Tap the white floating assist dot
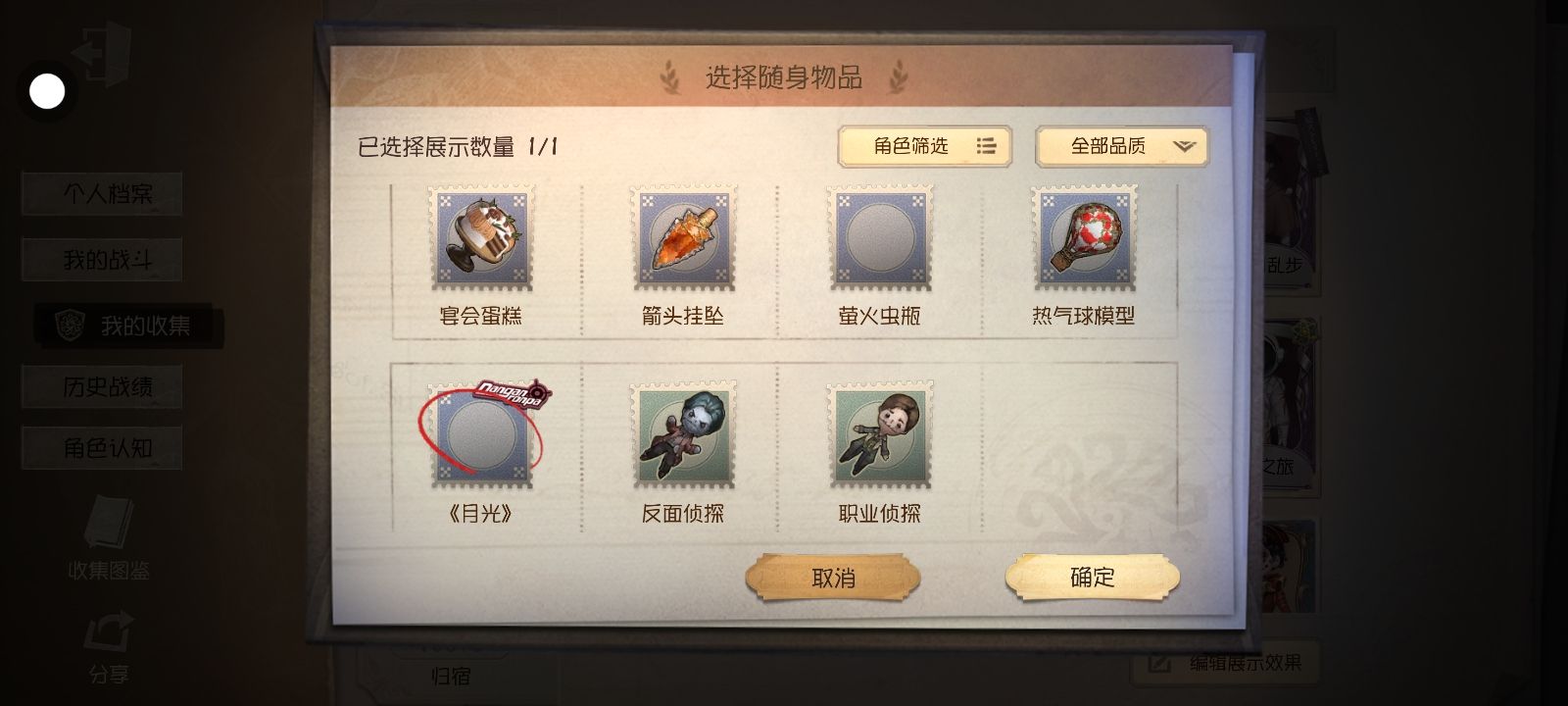The image size is (1568, 706). coord(47,91)
